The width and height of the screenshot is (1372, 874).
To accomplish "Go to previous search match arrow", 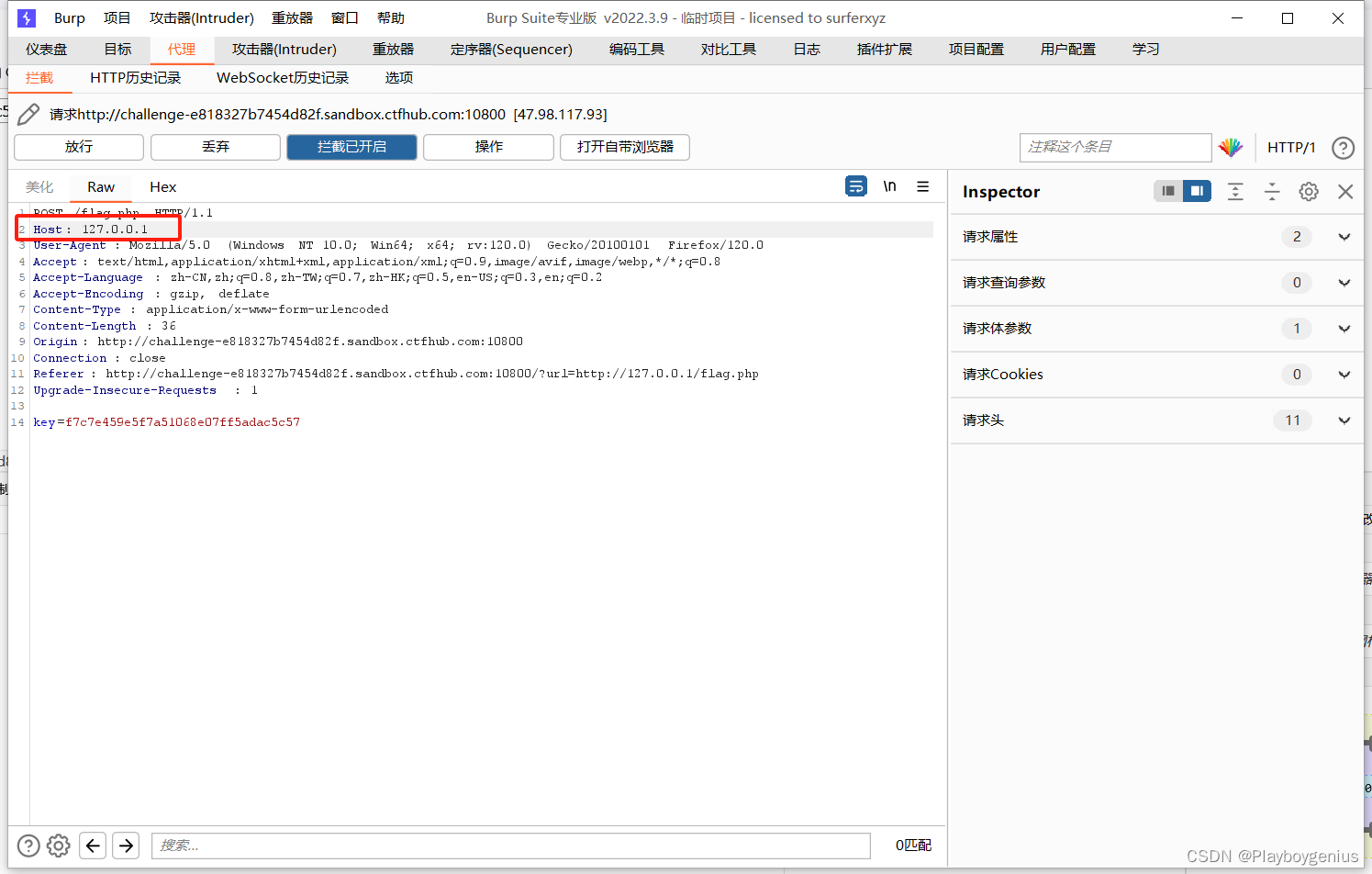I will (93, 845).
